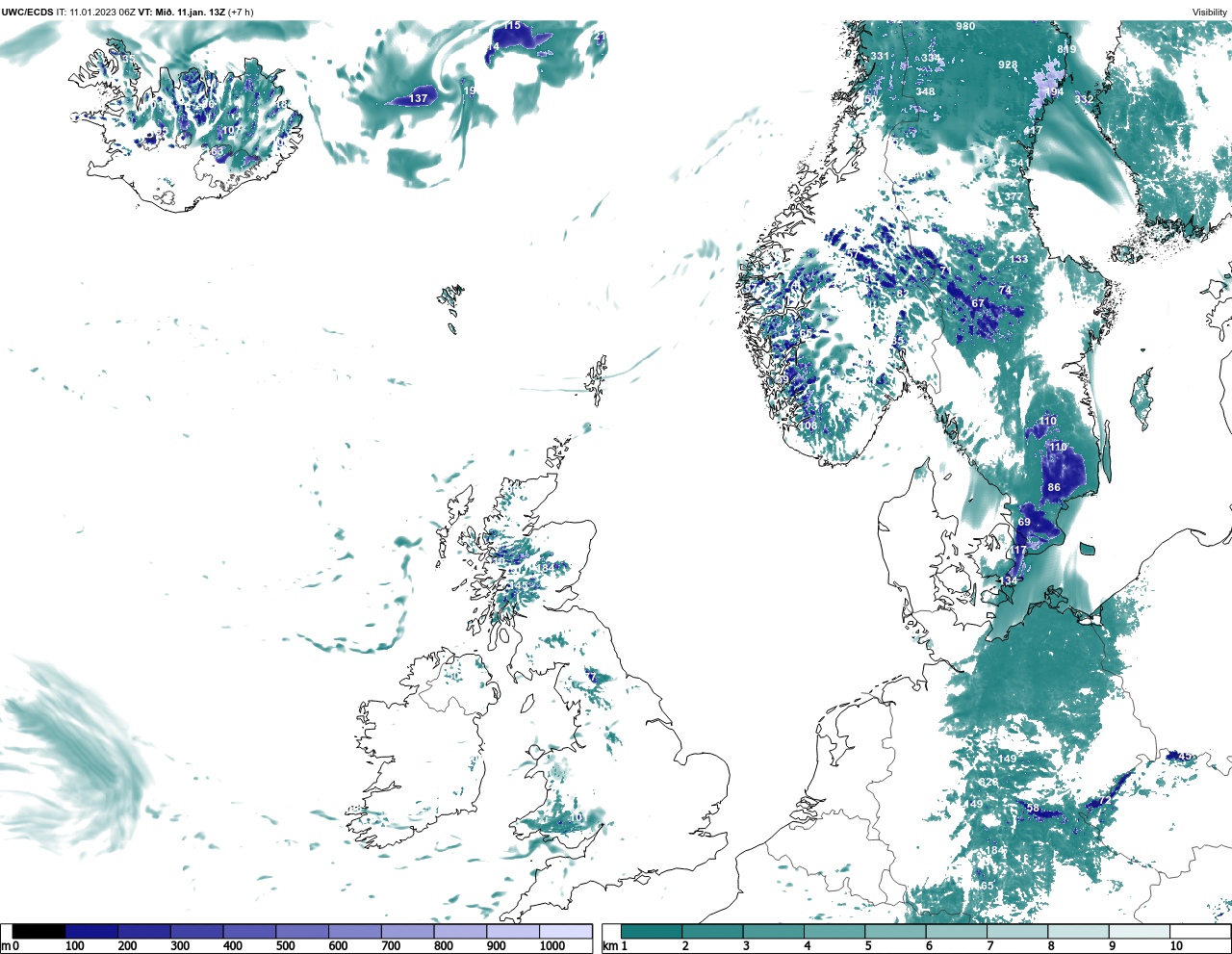1232x954 pixels.
Task: Click the '(+7 h)' forecast offset text
Action: pos(241,12)
